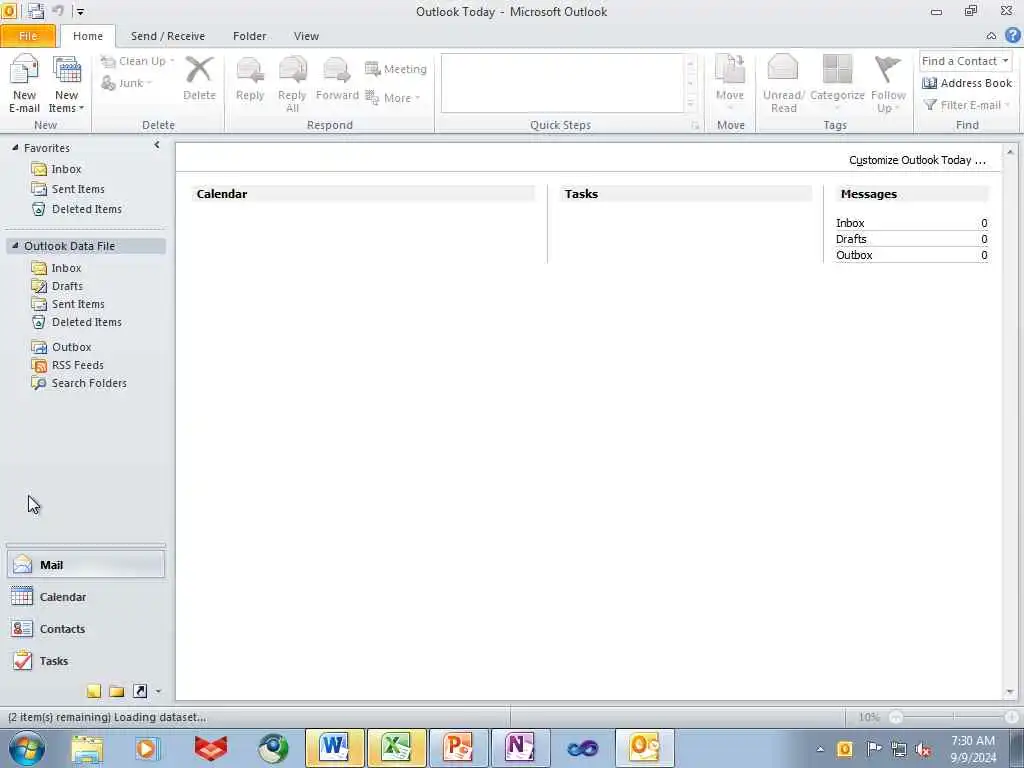Switch to the Tasks module
Viewport: 1024px width, 768px height.
tap(86, 660)
